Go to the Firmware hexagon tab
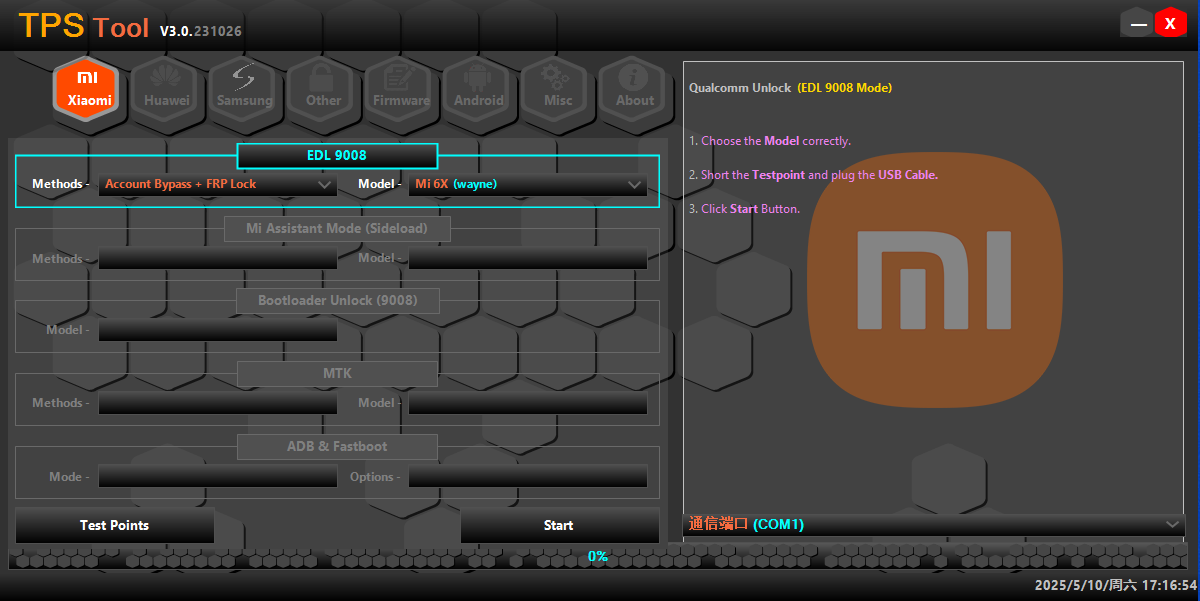 [x=401, y=89]
